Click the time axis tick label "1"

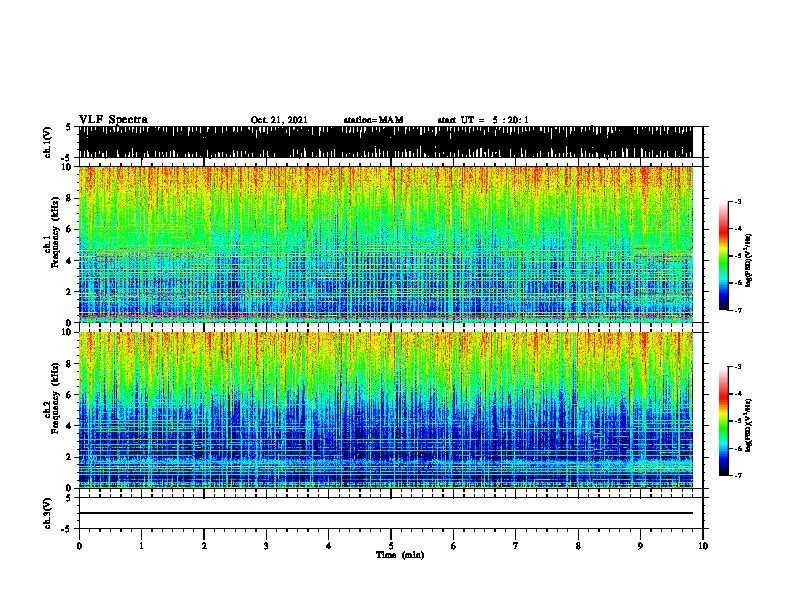[141, 546]
